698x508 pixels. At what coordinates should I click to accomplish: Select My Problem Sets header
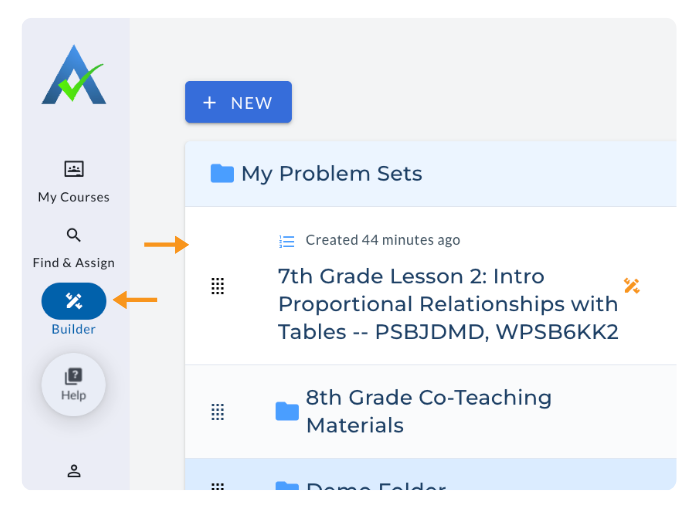point(331,174)
